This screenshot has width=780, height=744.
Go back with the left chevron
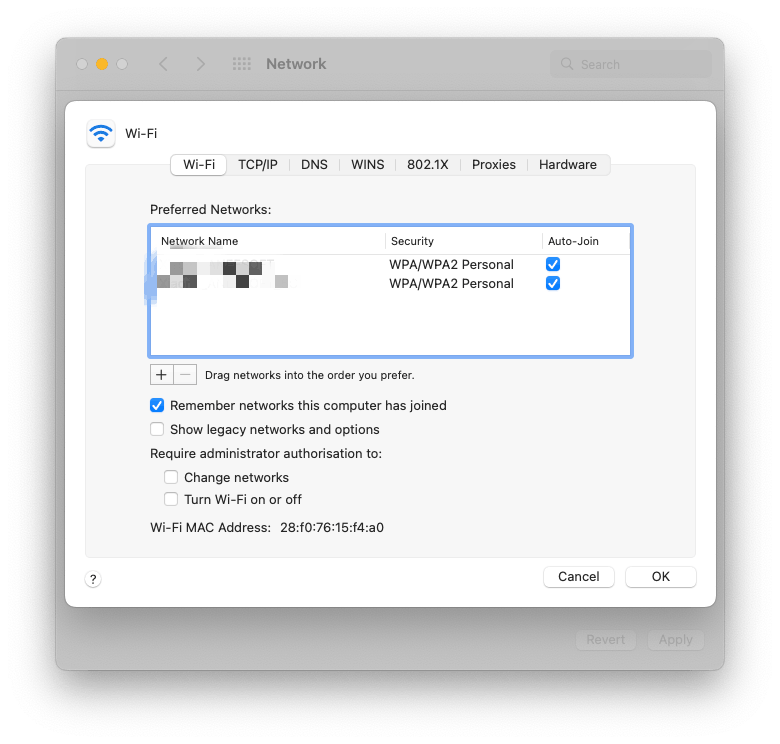(164, 64)
